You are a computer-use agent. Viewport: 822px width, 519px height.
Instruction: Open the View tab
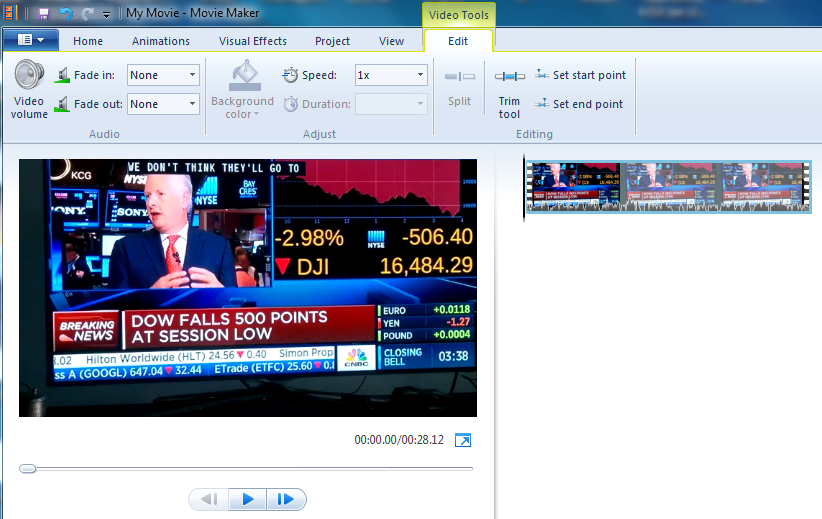392,41
